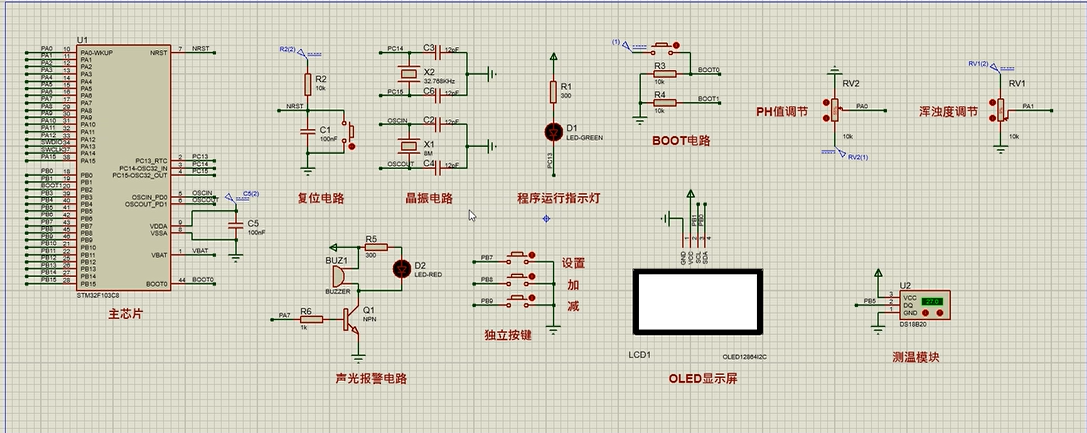Click the R2(2) voltage probe marker

click(x=300, y=51)
